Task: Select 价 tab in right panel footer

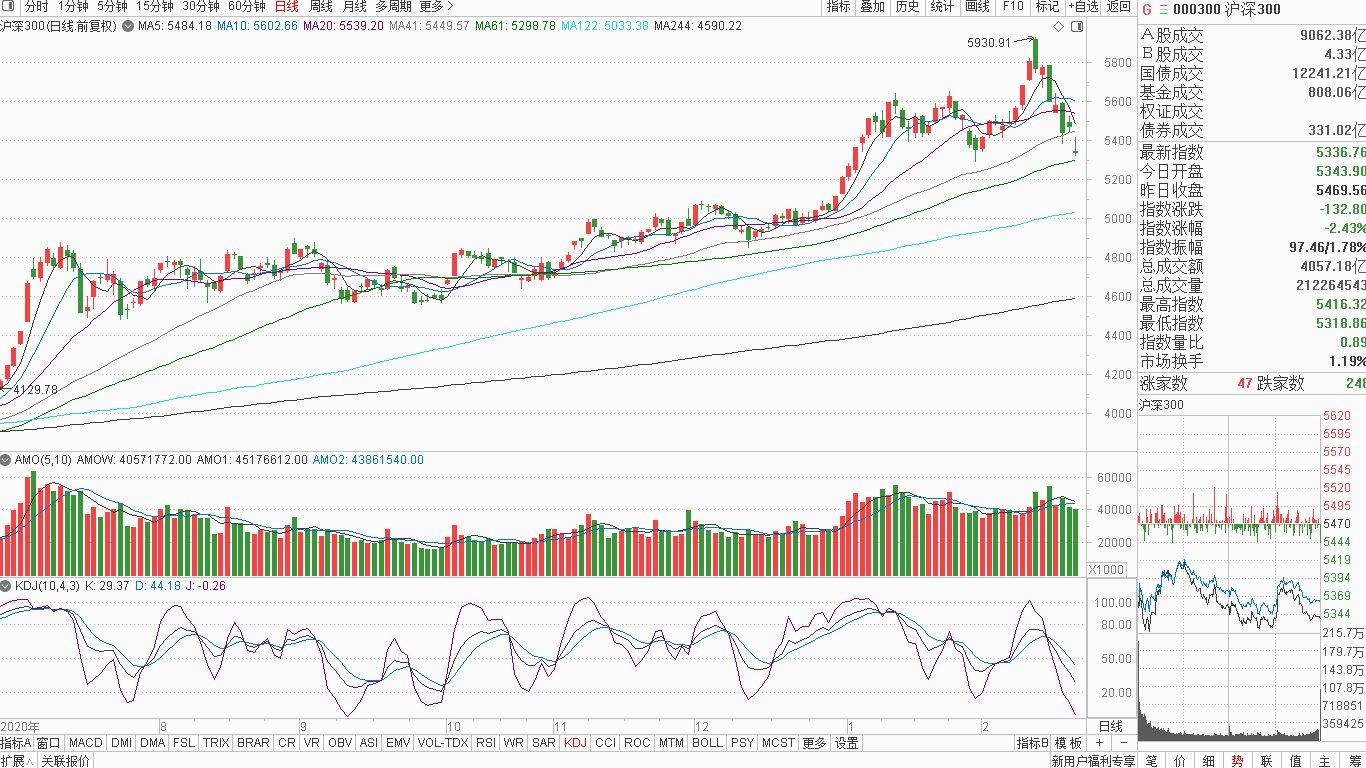Action: coord(1180,761)
